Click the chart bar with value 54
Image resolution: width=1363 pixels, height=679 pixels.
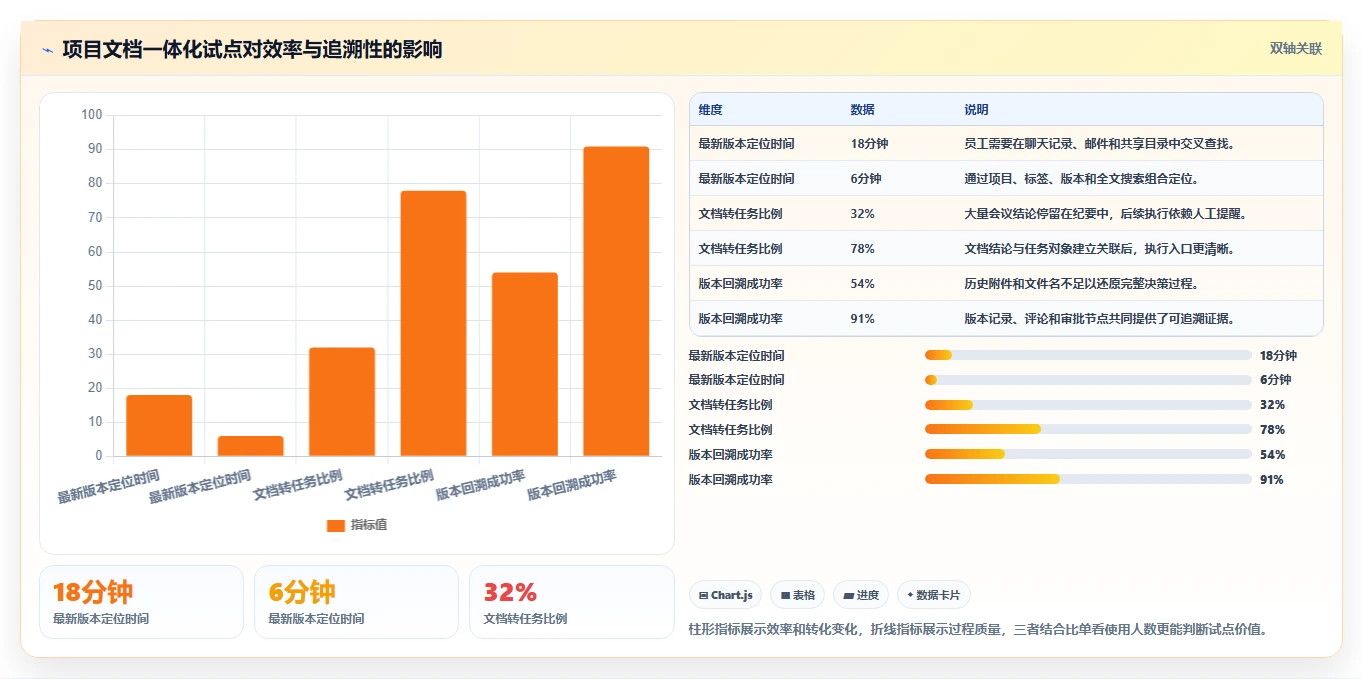(525, 364)
